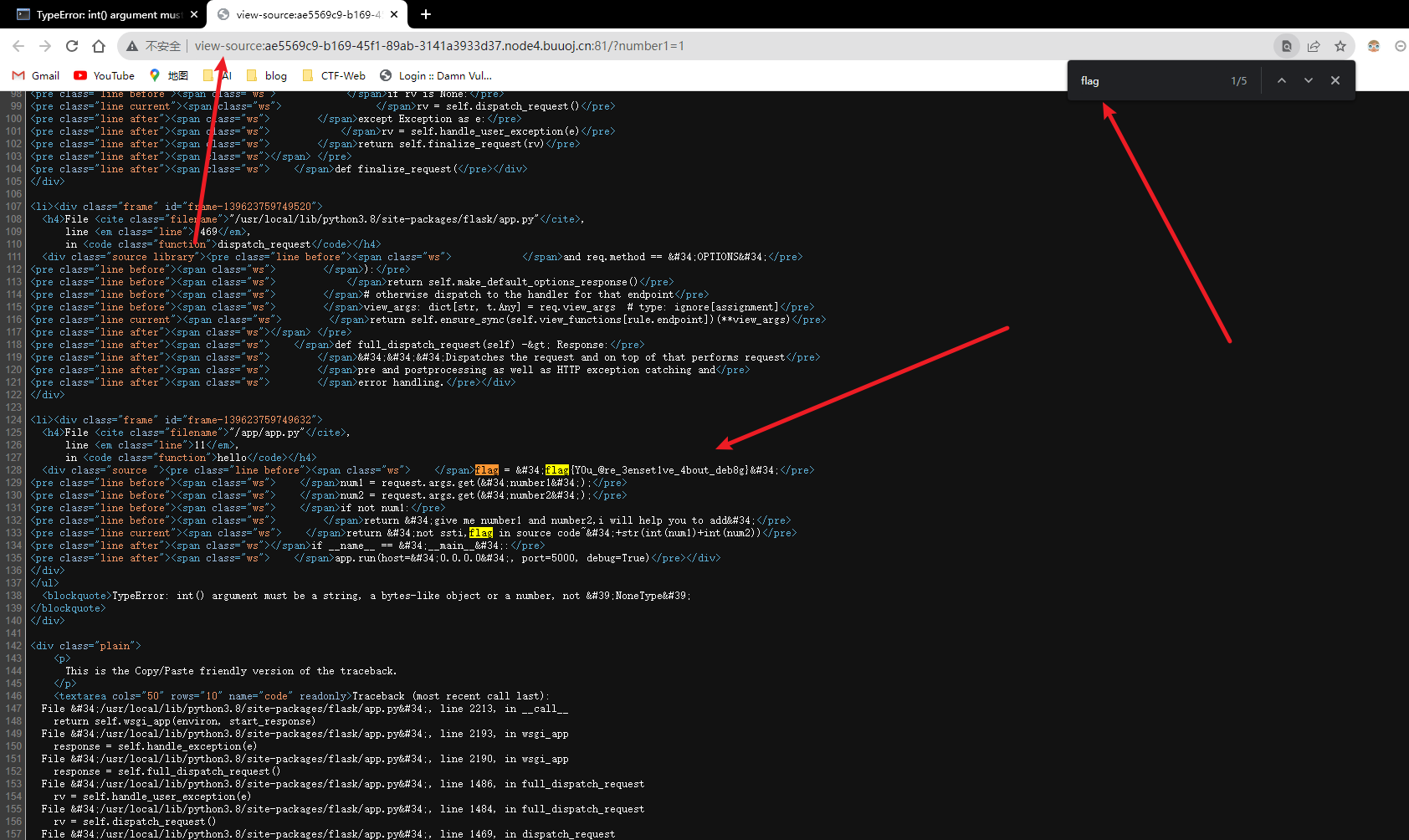Image resolution: width=1409 pixels, height=840 pixels.
Task: Open the profile avatar menu
Action: pos(1374,46)
